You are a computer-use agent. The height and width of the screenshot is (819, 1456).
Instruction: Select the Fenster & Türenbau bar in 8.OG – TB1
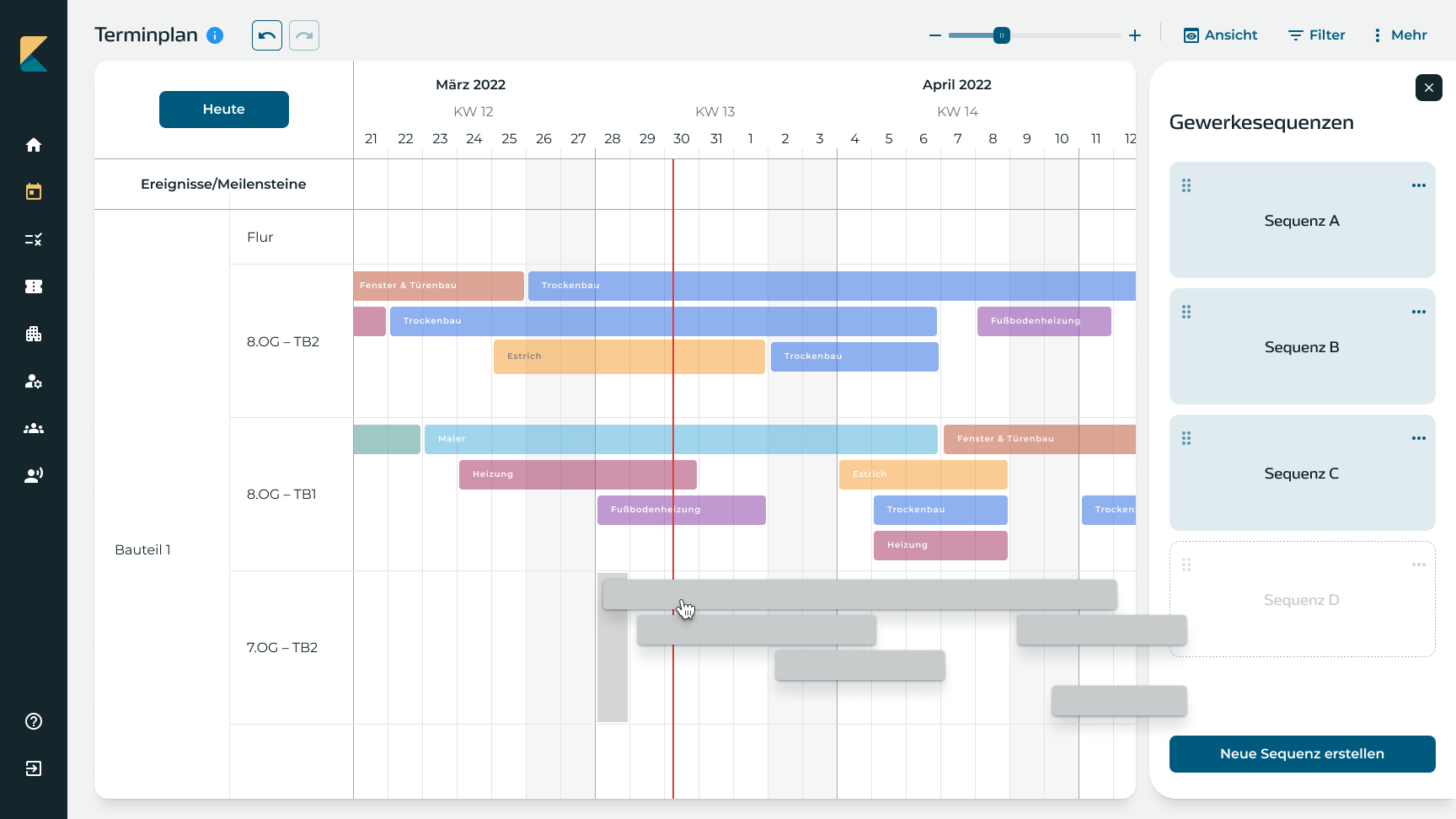coord(1040,439)
